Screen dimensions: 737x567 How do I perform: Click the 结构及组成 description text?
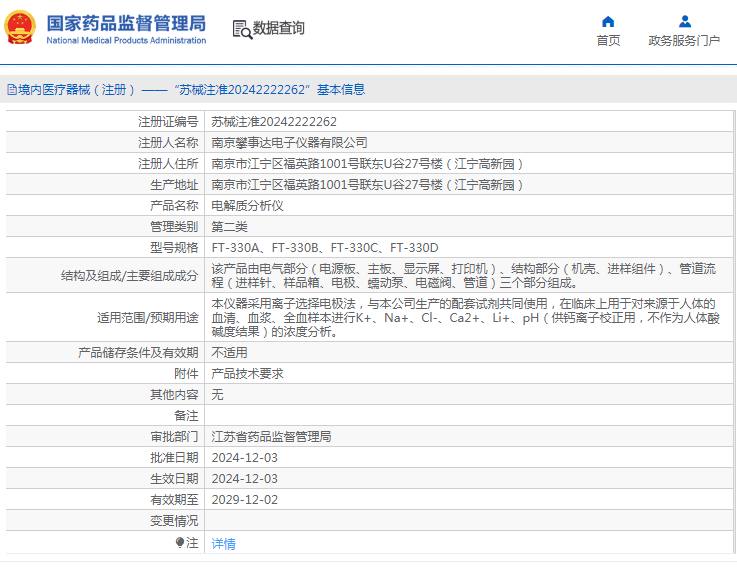coord(463,276)
